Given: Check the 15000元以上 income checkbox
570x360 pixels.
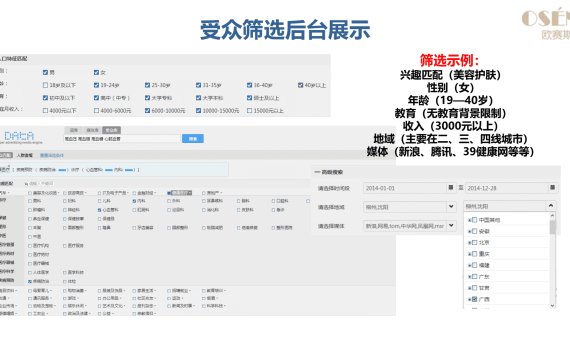Looking at the screenshot, I should pos(249,111).
